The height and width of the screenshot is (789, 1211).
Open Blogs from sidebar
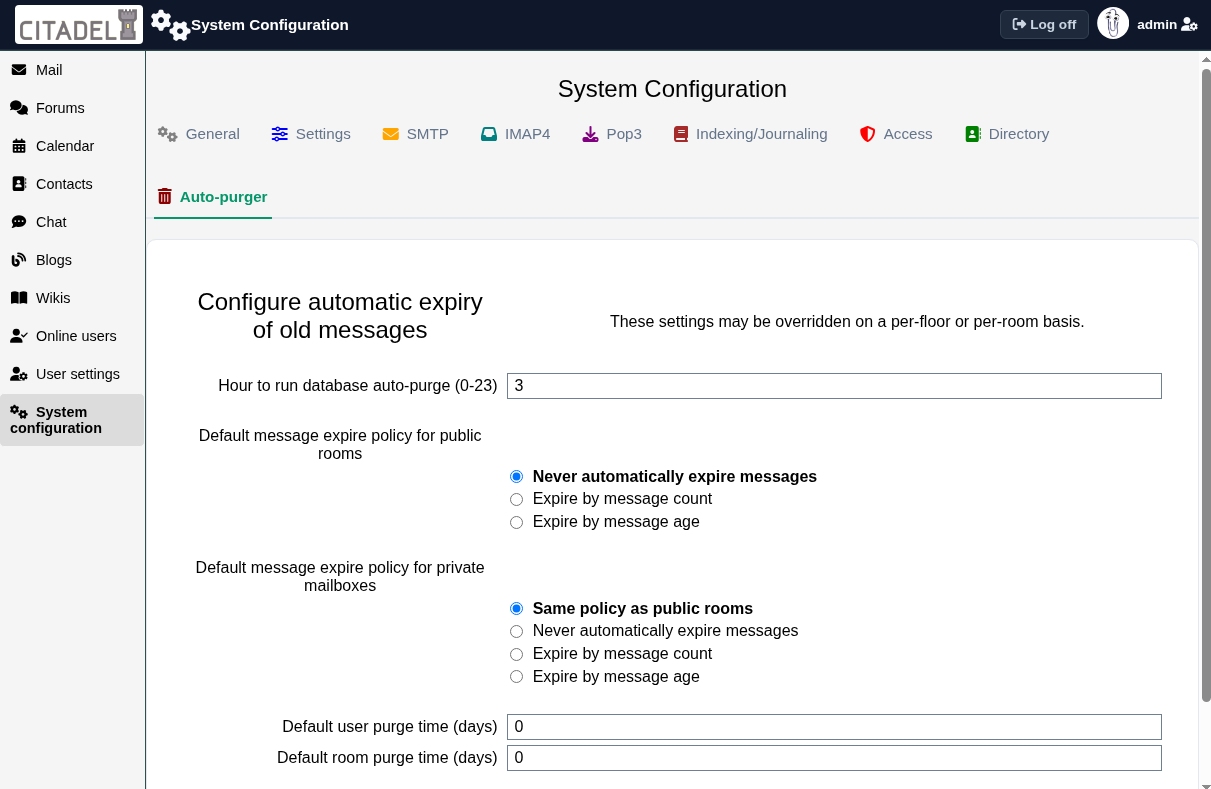(72, 260)
